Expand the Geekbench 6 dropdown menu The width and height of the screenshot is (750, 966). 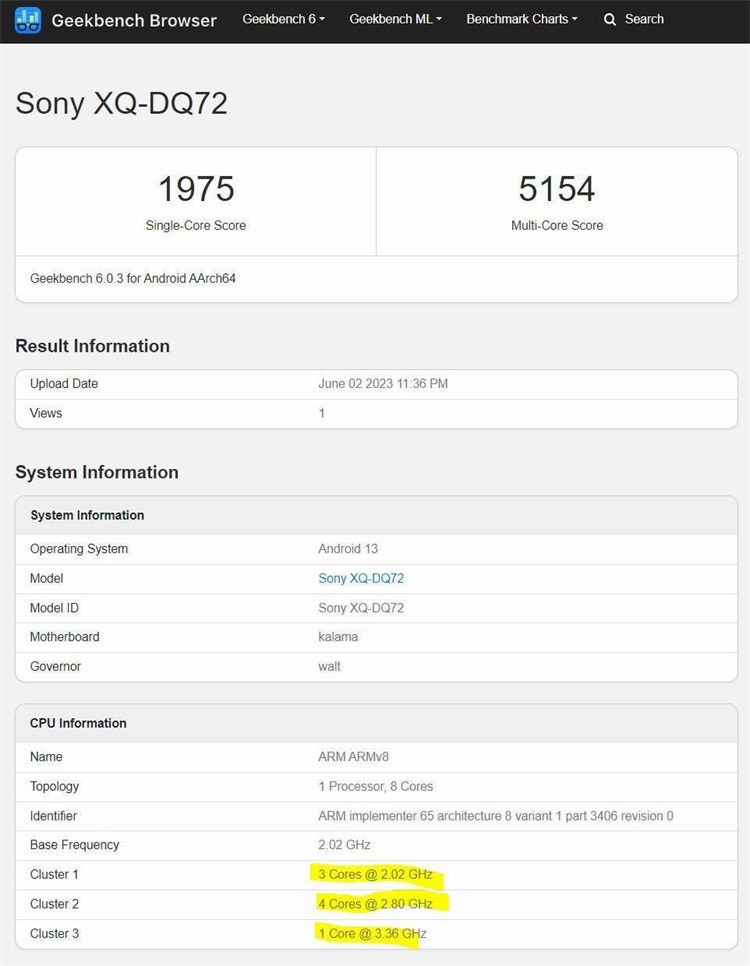coord(283,19)
